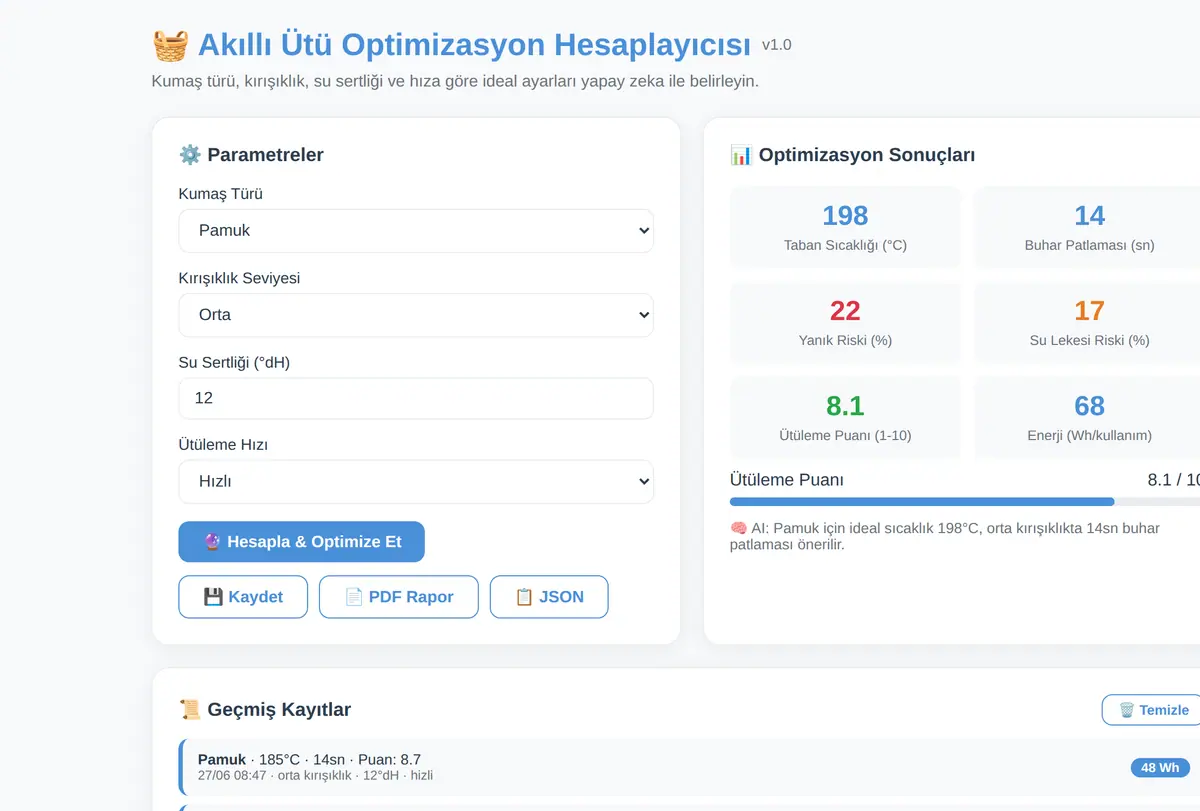
Task: Click the 48 Wh energy badge
Action: tap(1160, 768)
